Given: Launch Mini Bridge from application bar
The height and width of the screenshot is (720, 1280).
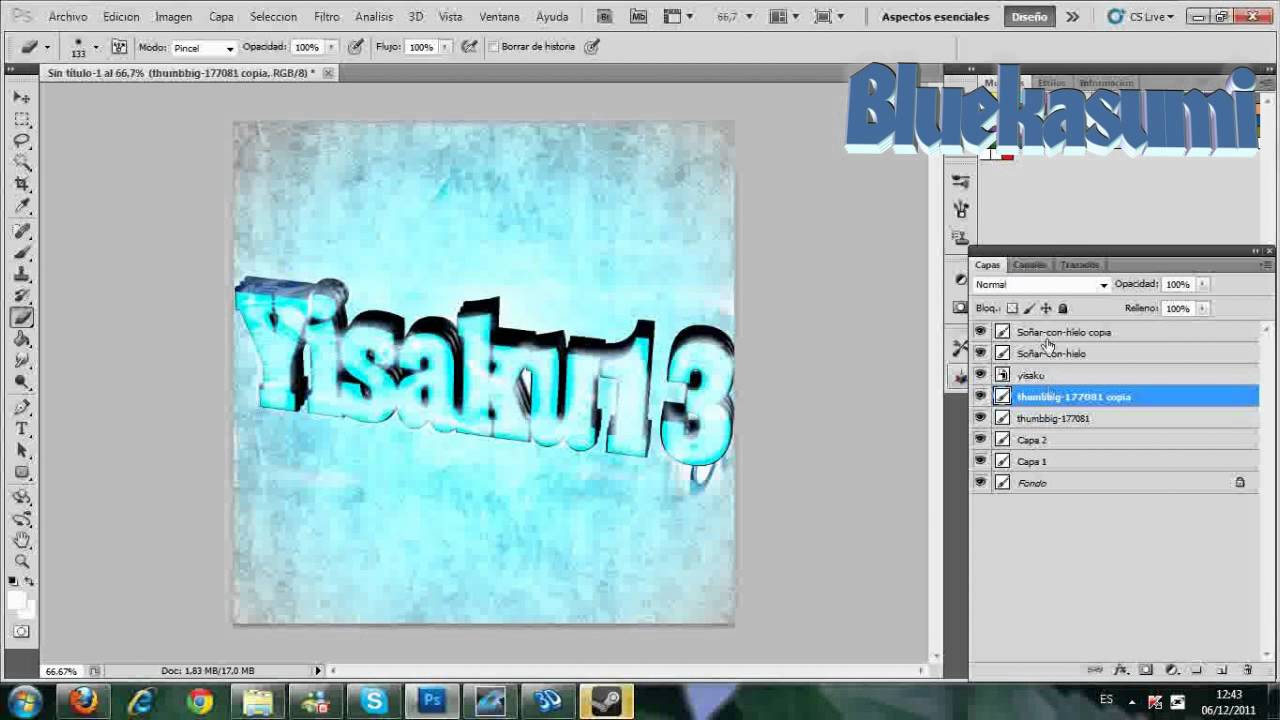Looking at the screenshot, I should 639,16.
